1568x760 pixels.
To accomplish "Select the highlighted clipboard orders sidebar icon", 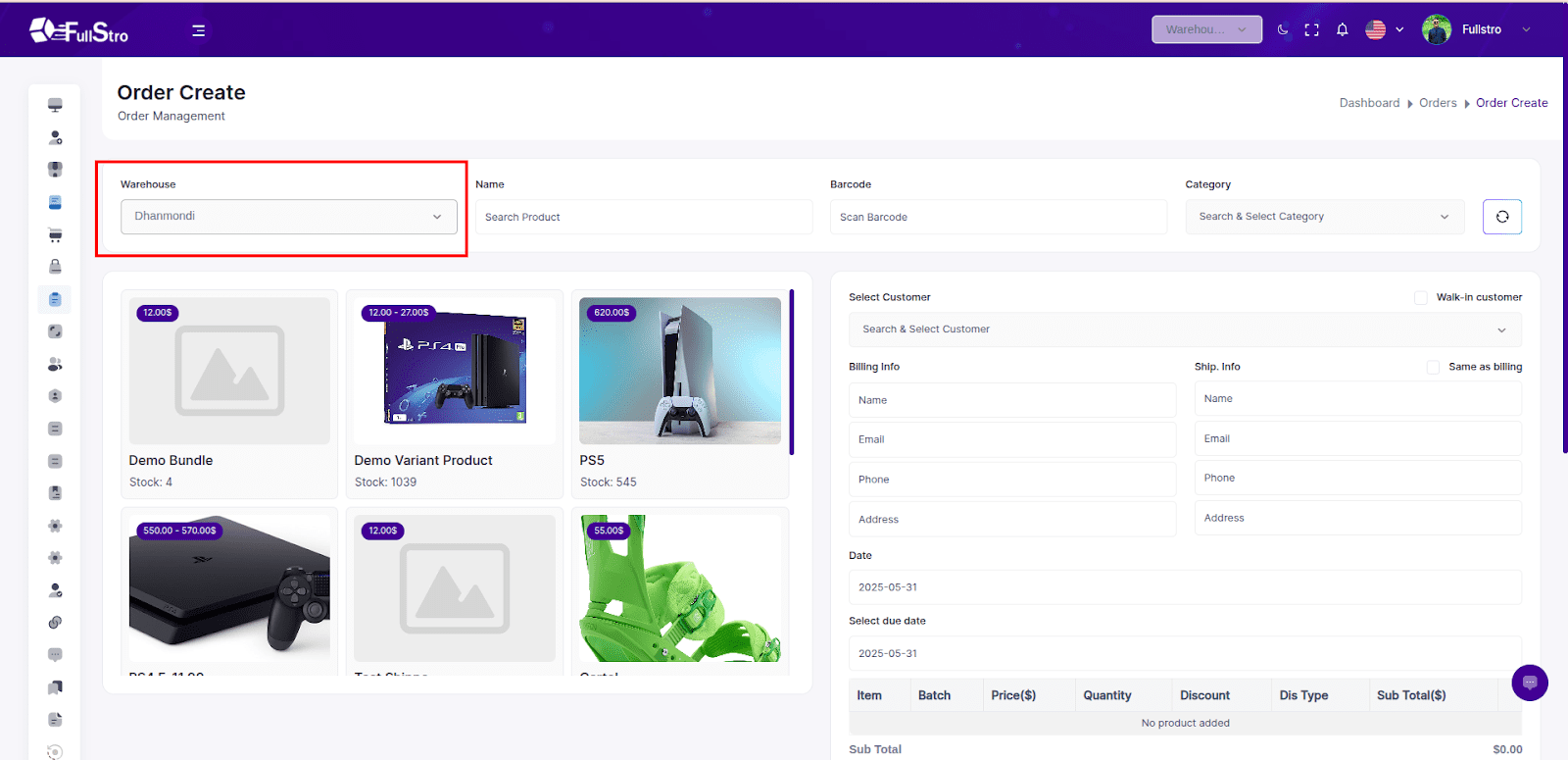I will pos(55,299).
